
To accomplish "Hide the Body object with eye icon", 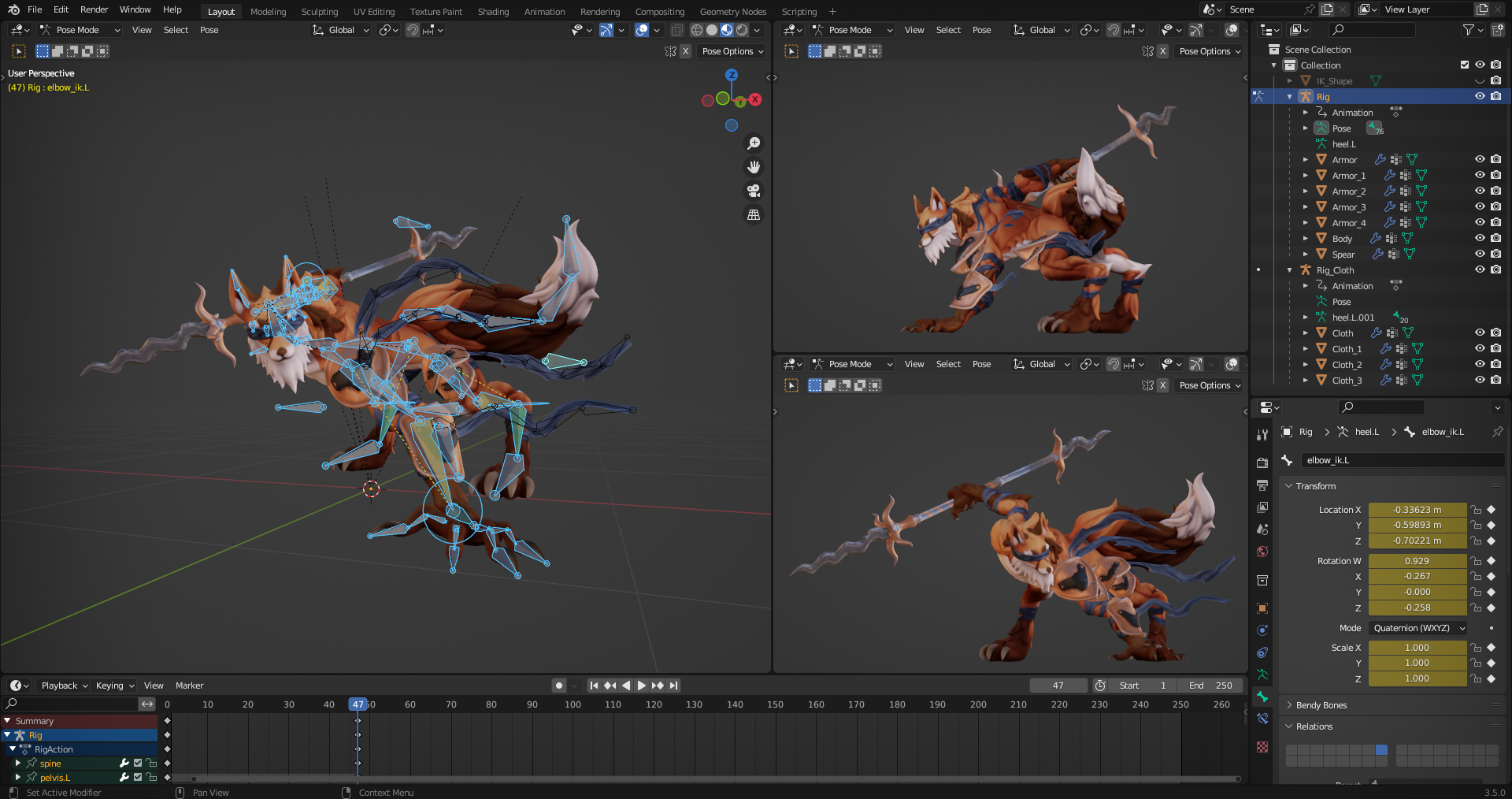I will [x=1480, y=238].
